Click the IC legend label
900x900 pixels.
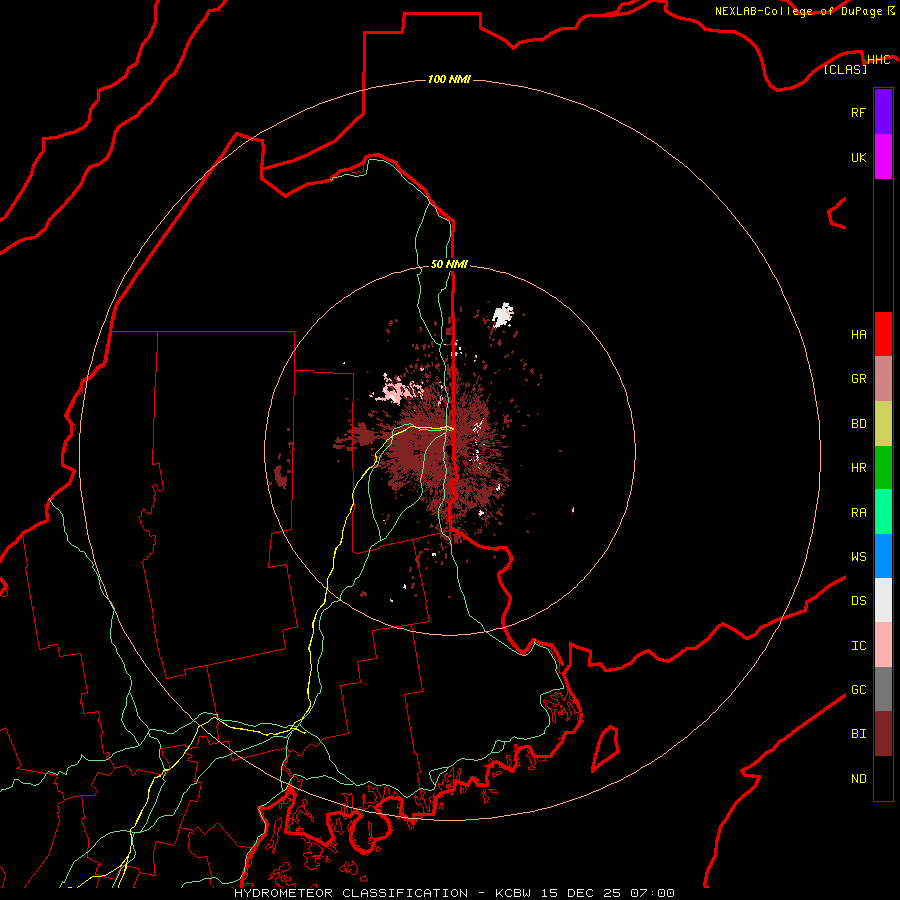[x=858, y=645]
